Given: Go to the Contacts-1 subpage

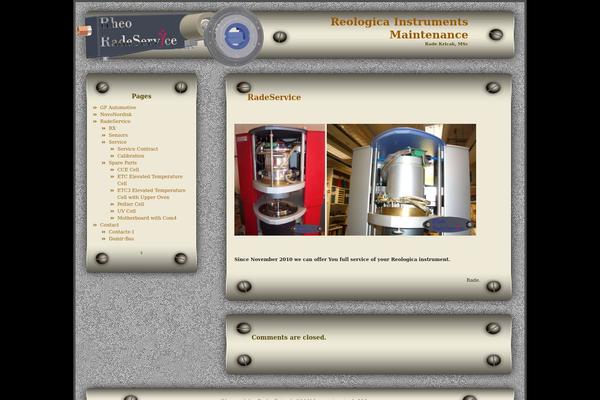Looking at the screenshot, I should click(121, 232).
